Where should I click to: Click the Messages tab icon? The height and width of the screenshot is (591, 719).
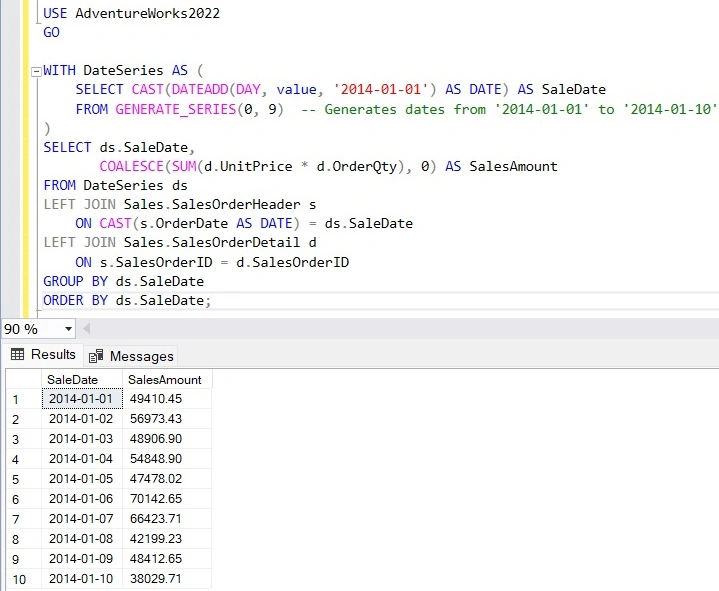pos(96,356)
